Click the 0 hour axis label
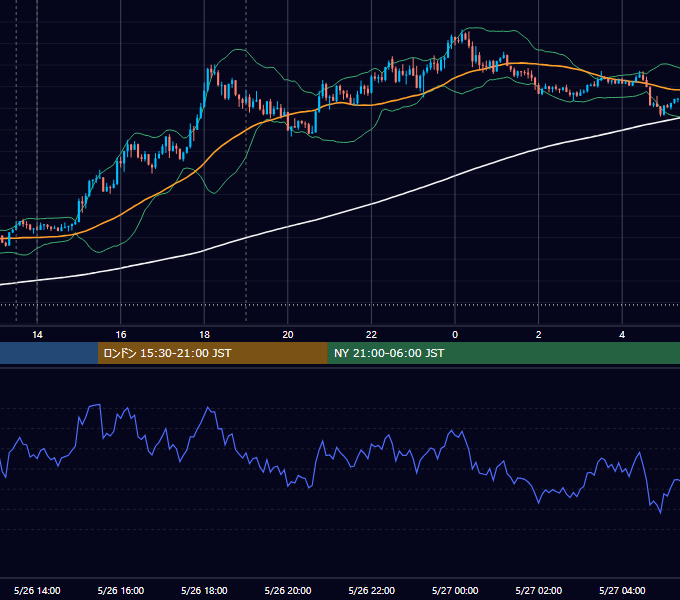Image resolution: width=680 pixels, height=600 pixels. click(x=455, y=335)
